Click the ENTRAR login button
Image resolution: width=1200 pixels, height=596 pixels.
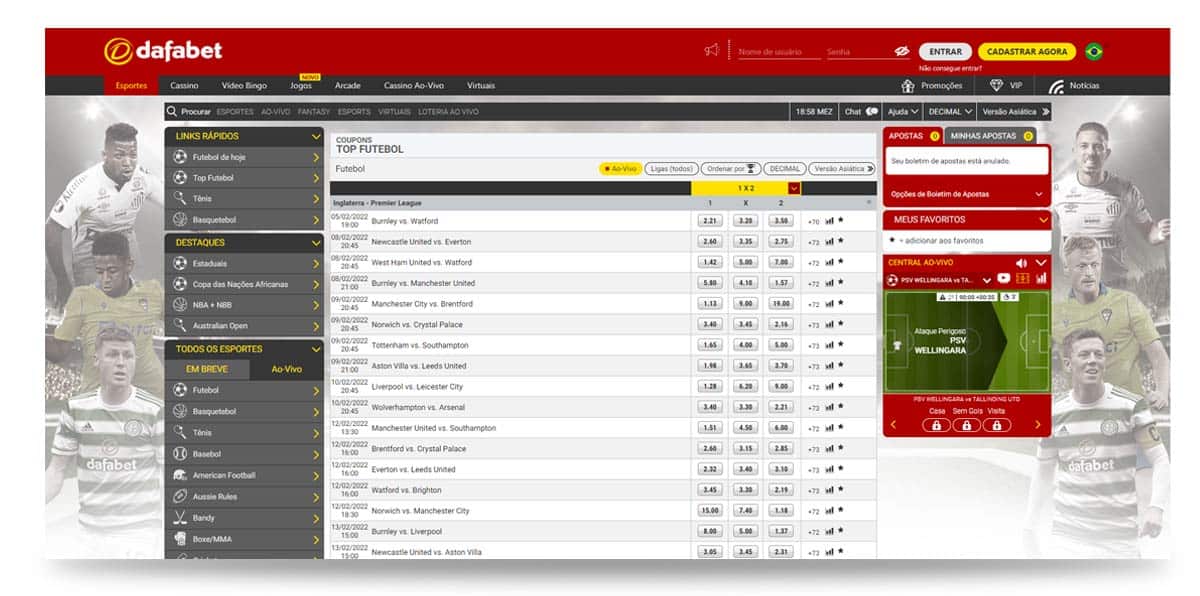pos(945,51)
